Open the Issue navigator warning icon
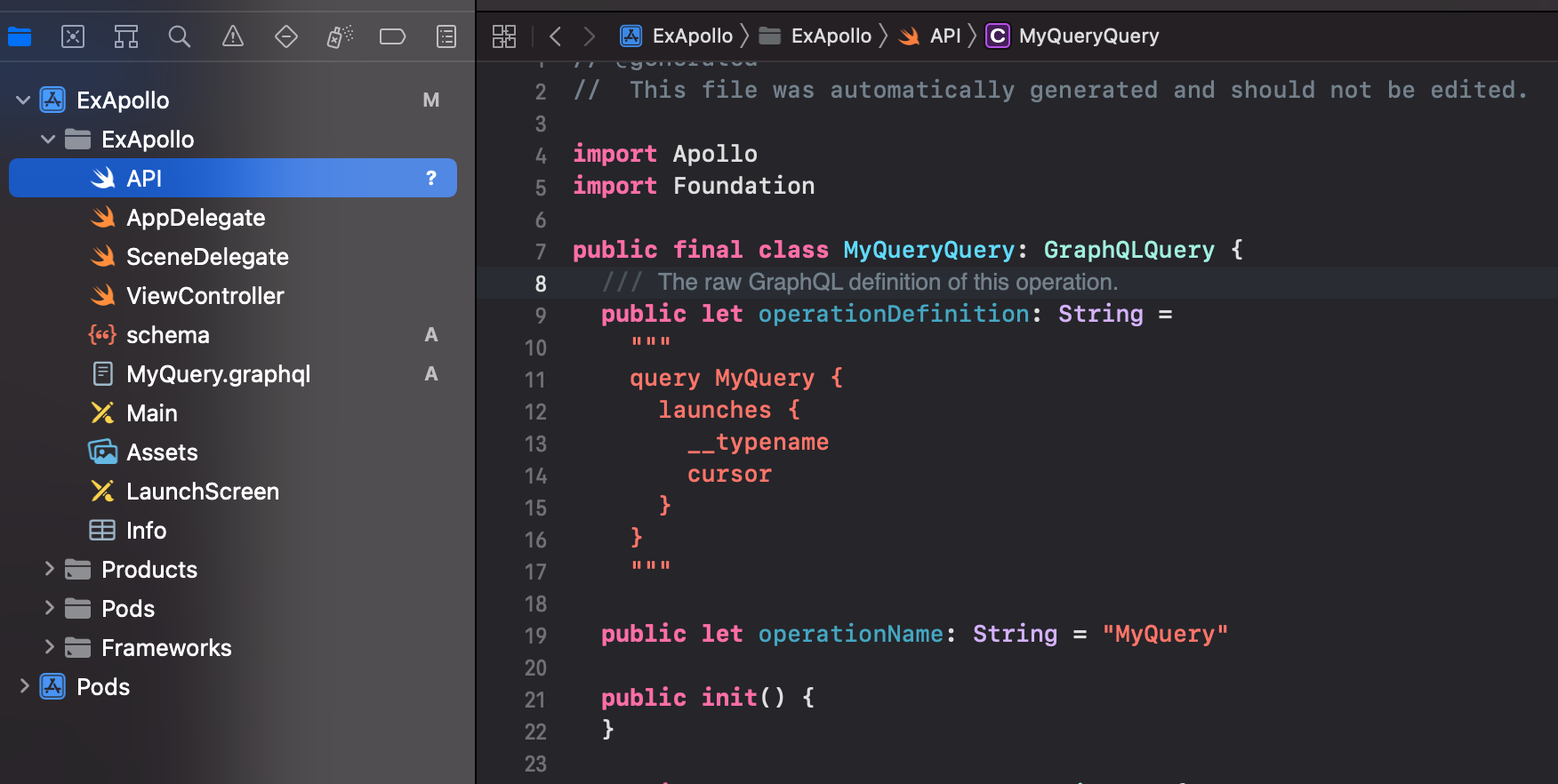 point(233,36)
